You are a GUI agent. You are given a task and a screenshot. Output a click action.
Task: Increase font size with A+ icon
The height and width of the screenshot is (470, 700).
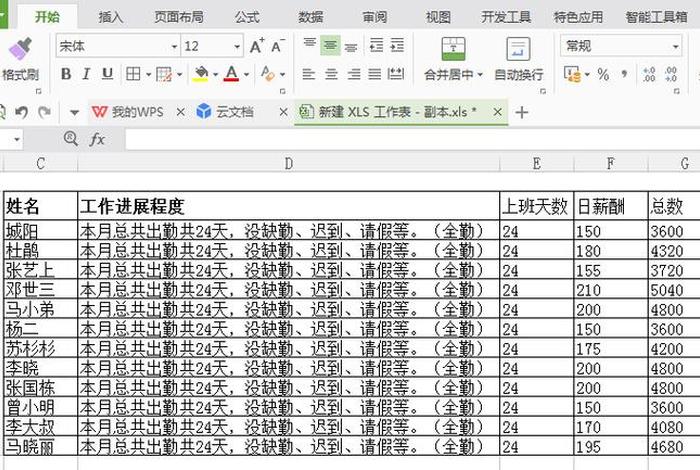point(257,46)
